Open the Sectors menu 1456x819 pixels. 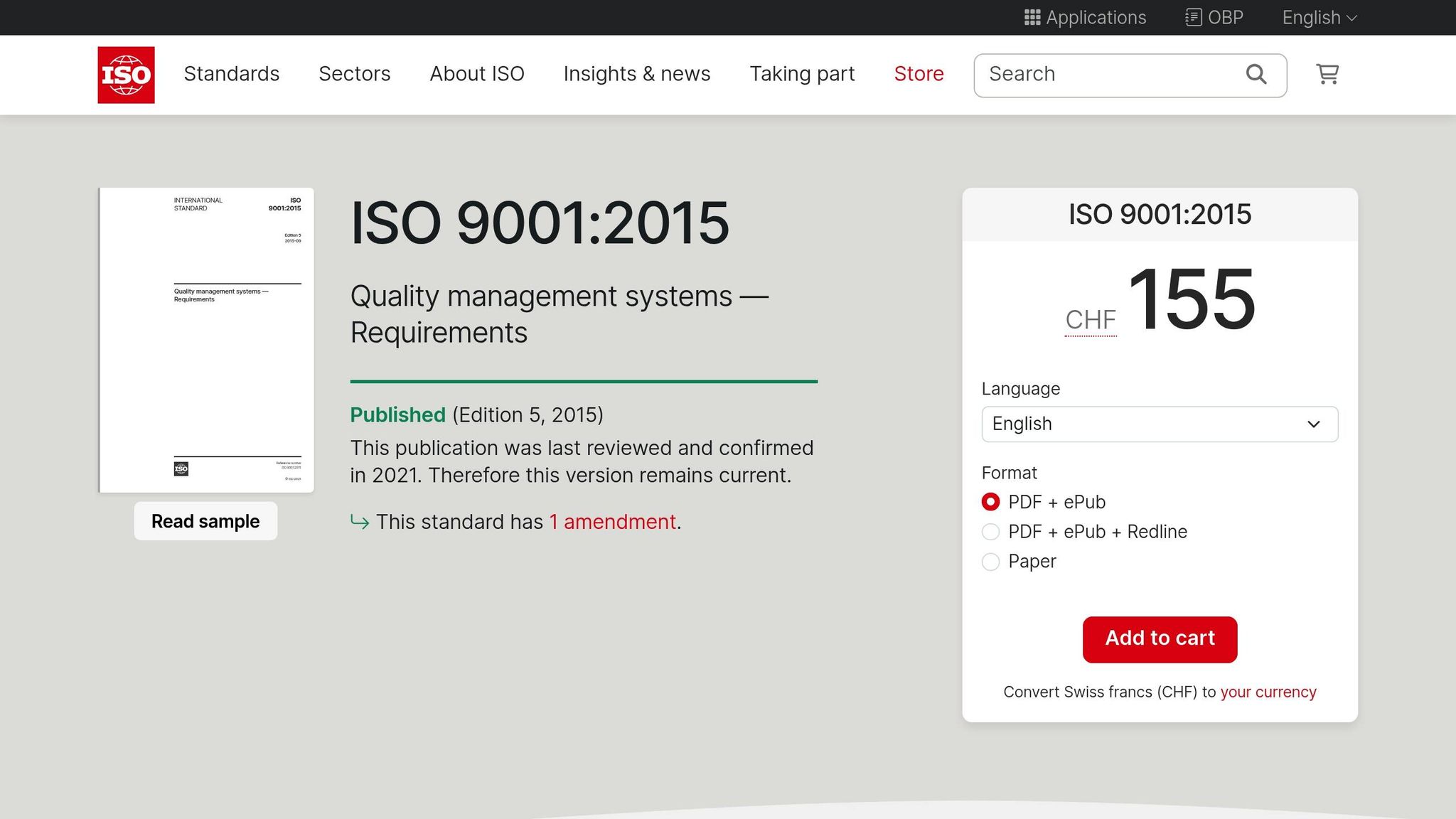355,74
